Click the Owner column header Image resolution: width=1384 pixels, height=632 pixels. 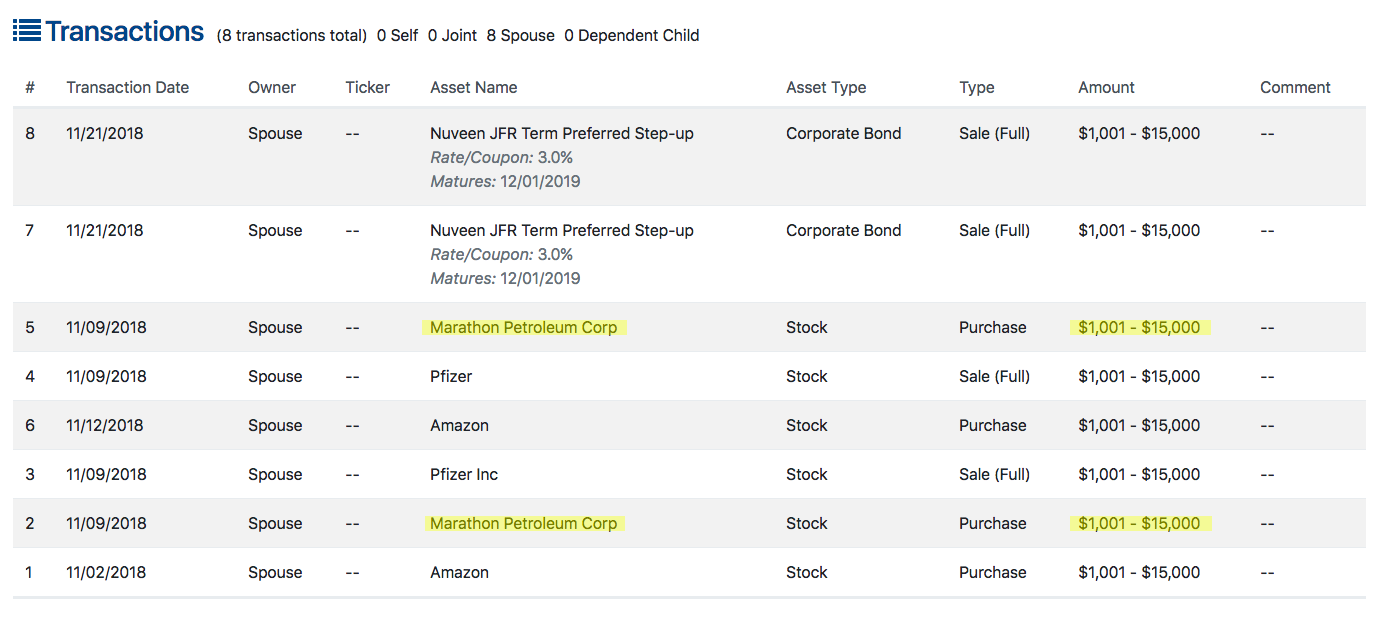click(x=272, y=87)
